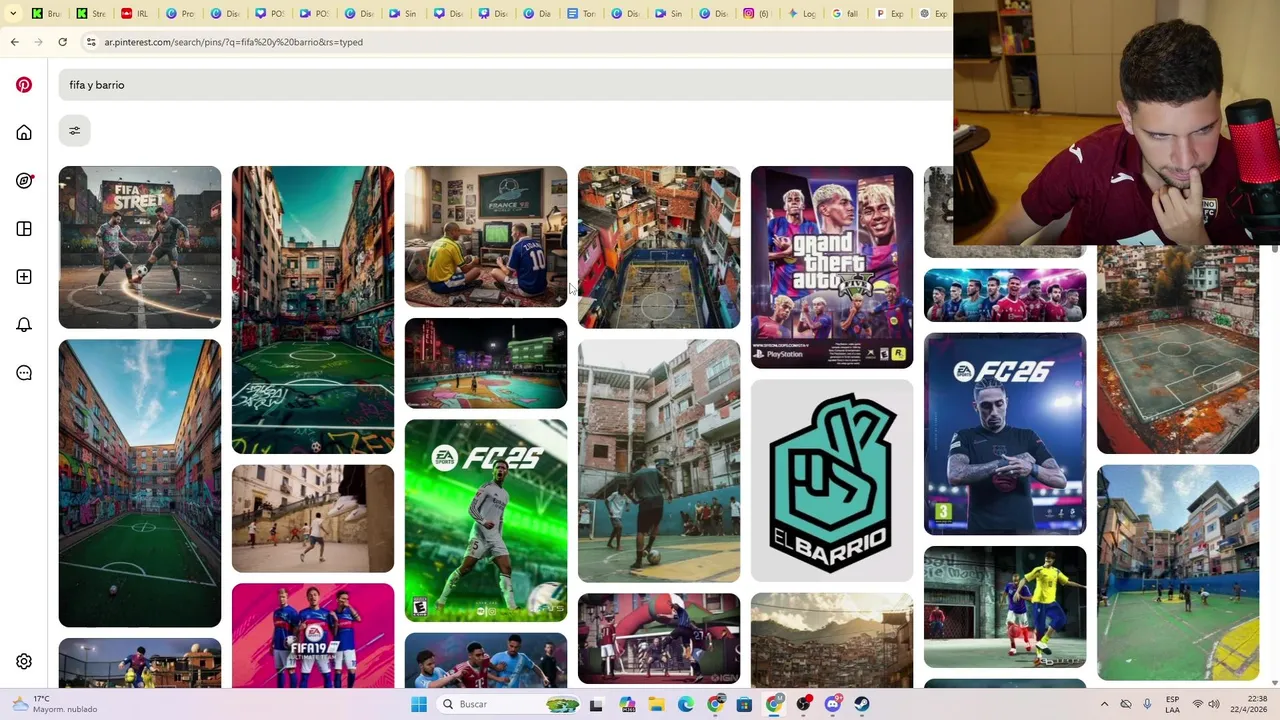Open the weather widget showing 17°C
This screenshot has height=720, width=1280.
[55, 704]
